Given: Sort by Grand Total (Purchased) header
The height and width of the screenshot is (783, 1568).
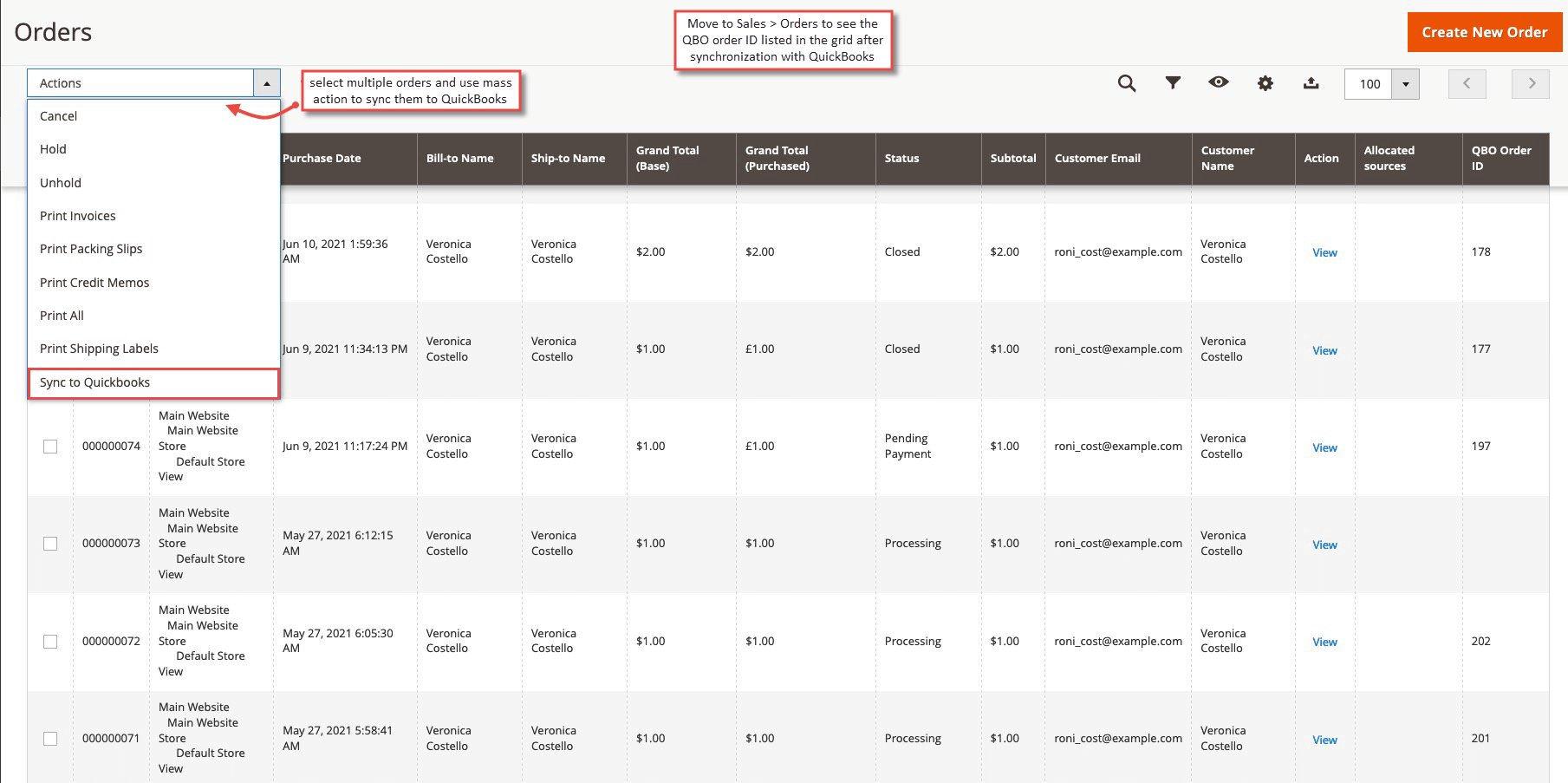Looking at the screenshot, I should pyautogui.click(x=805, y=159).
